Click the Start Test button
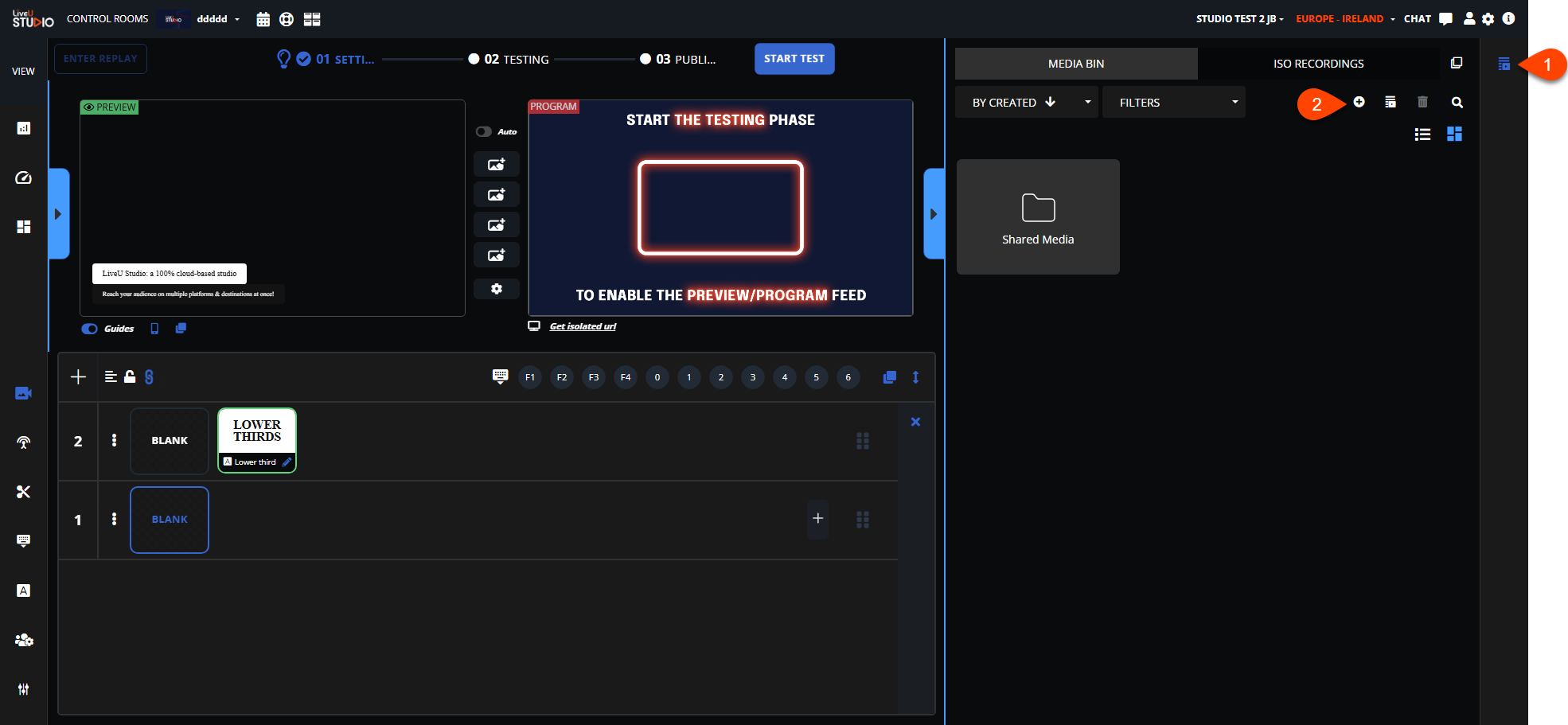Viewport: 1568px width, 725px height. tap(794, 59)
